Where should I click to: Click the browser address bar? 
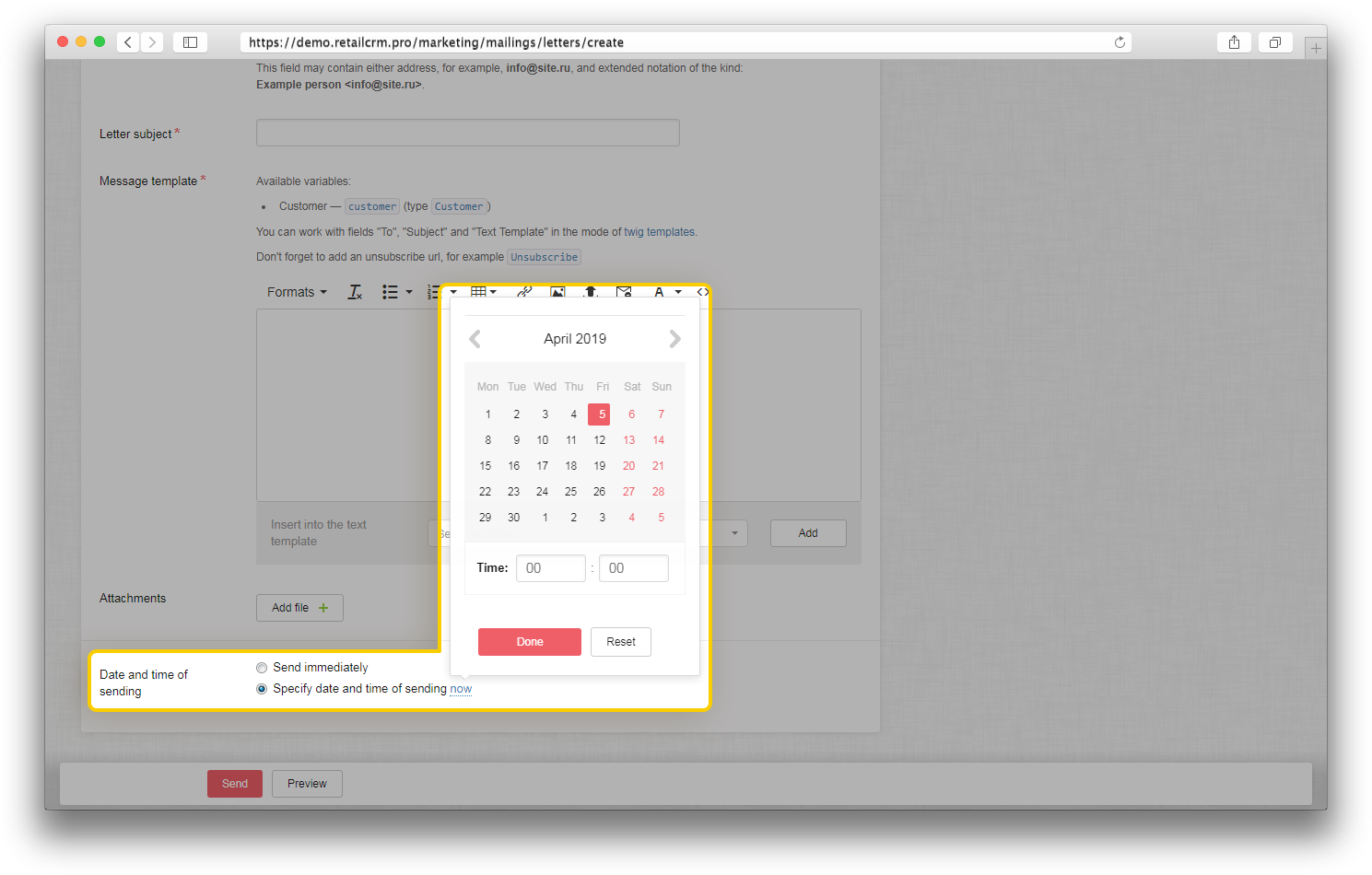tap(686, 42)
